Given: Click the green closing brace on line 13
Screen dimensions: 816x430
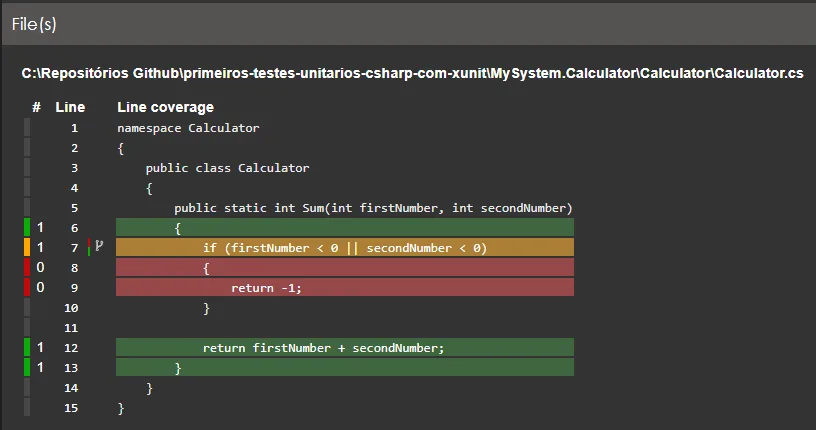Looking at the screenshot, I should 178,369.
